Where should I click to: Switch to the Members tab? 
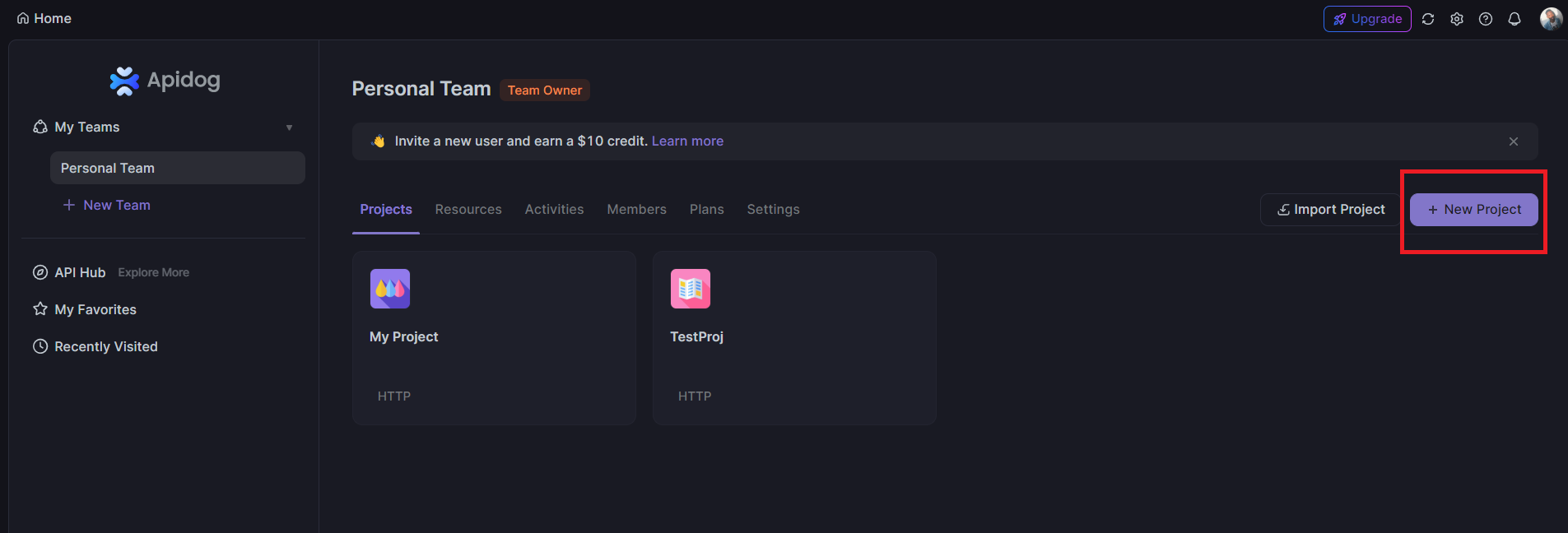[637, 209]
